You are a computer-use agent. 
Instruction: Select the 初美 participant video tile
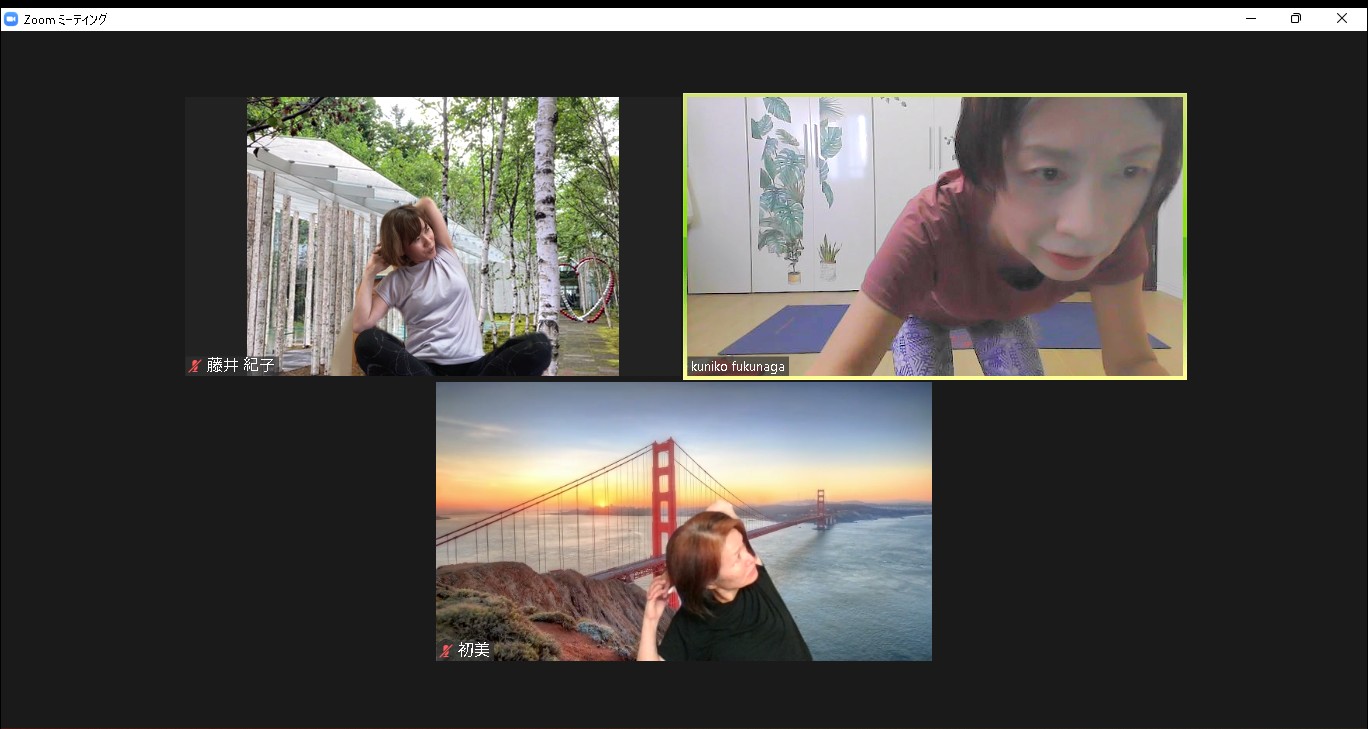point(684,521)
